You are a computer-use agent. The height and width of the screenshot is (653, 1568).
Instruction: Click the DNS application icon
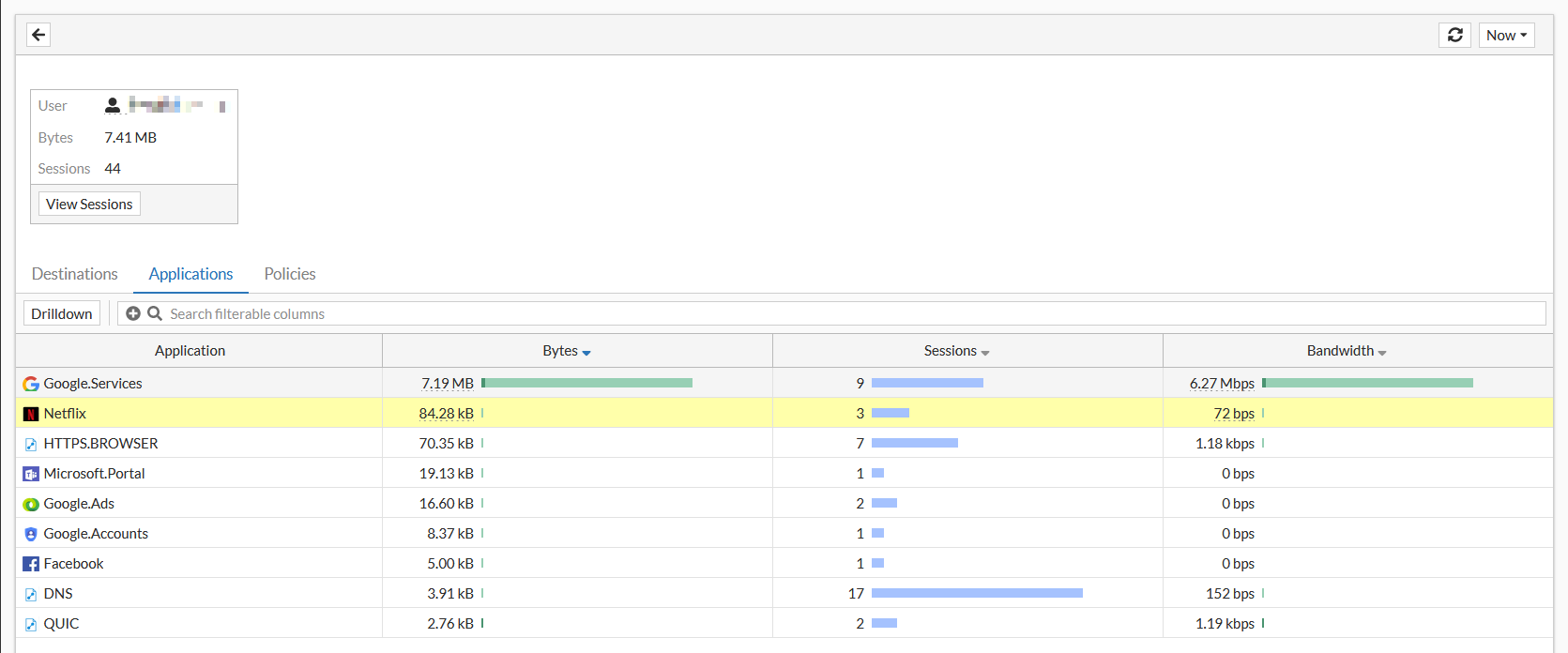[x=31, y=594]
